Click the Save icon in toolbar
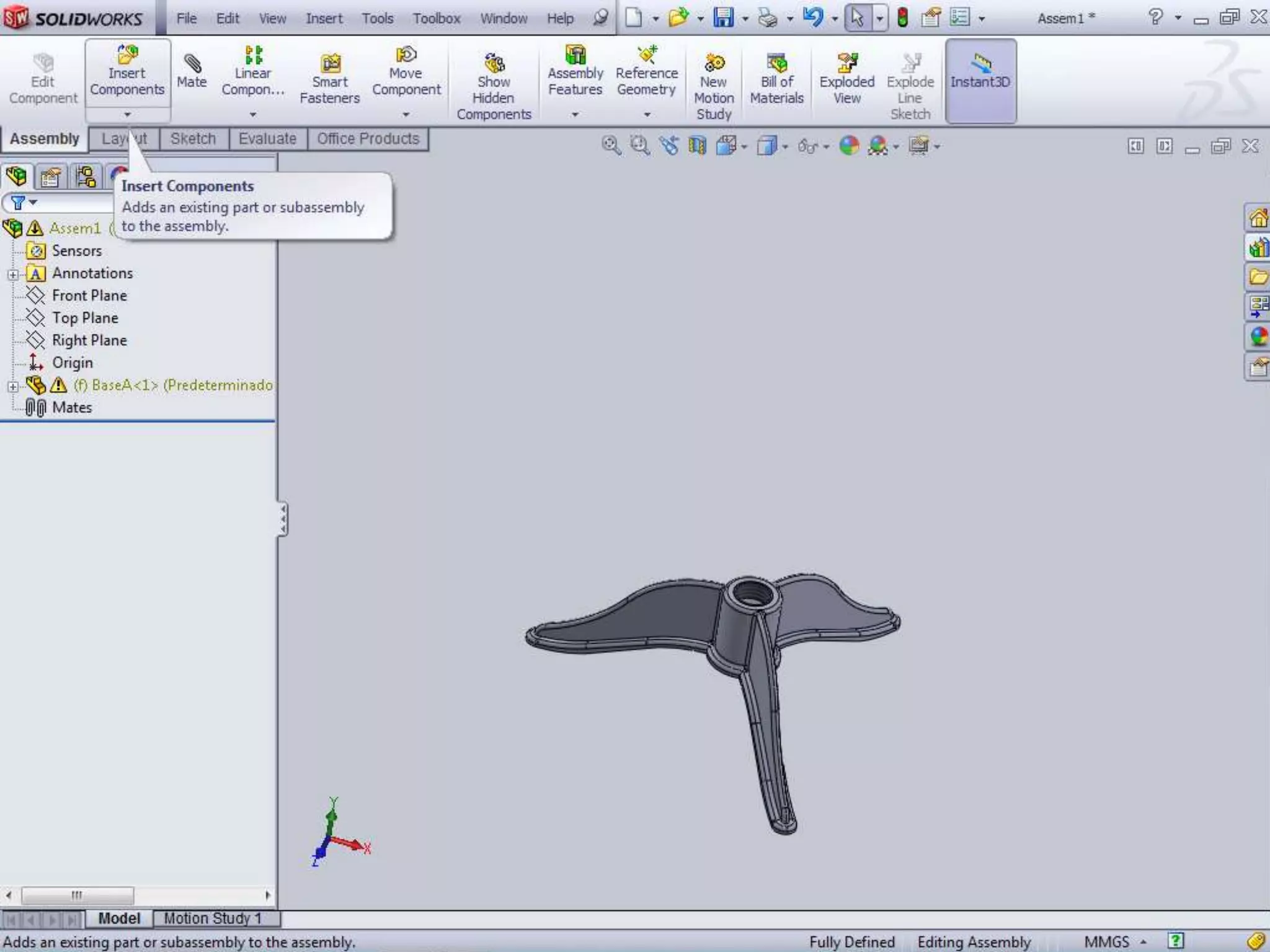Screen dimensions: 1270x952 click(723, 17)
